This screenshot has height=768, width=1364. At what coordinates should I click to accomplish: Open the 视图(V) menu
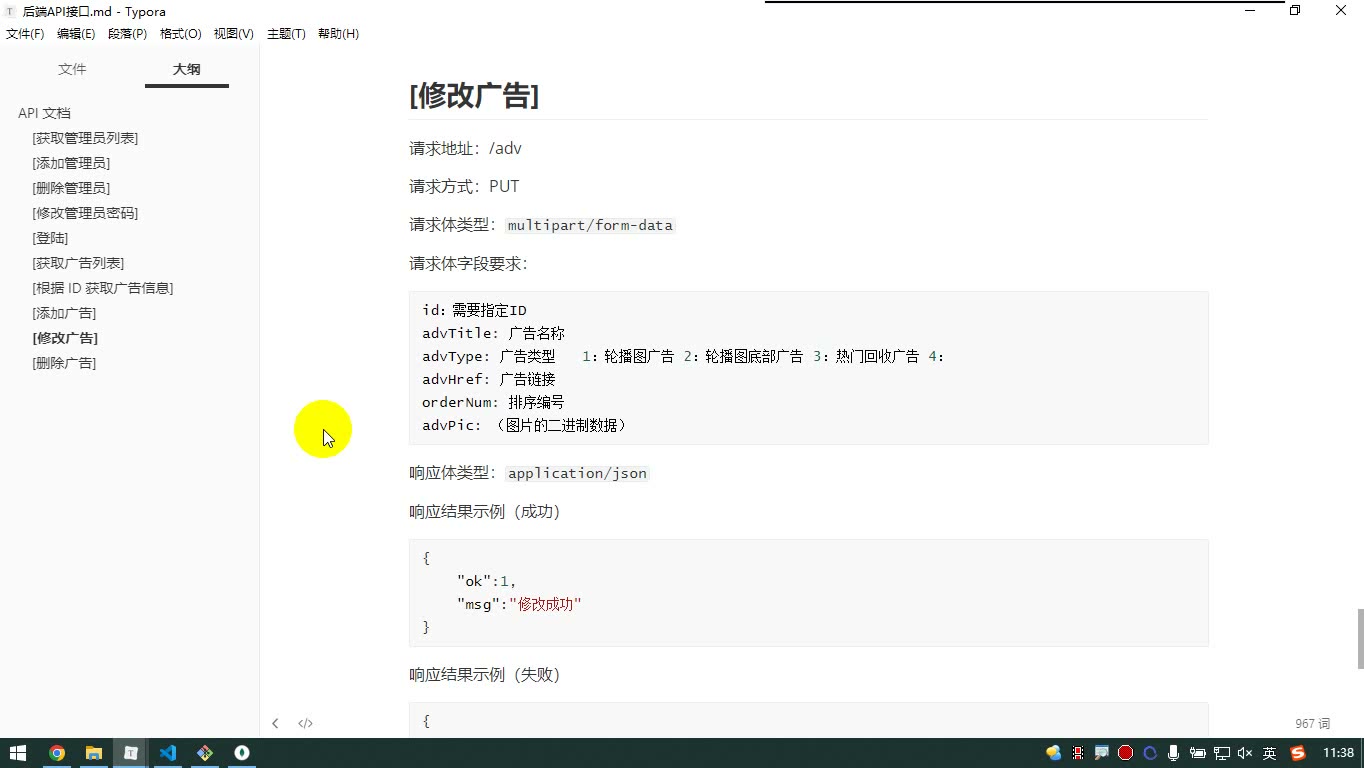[233, 34]
